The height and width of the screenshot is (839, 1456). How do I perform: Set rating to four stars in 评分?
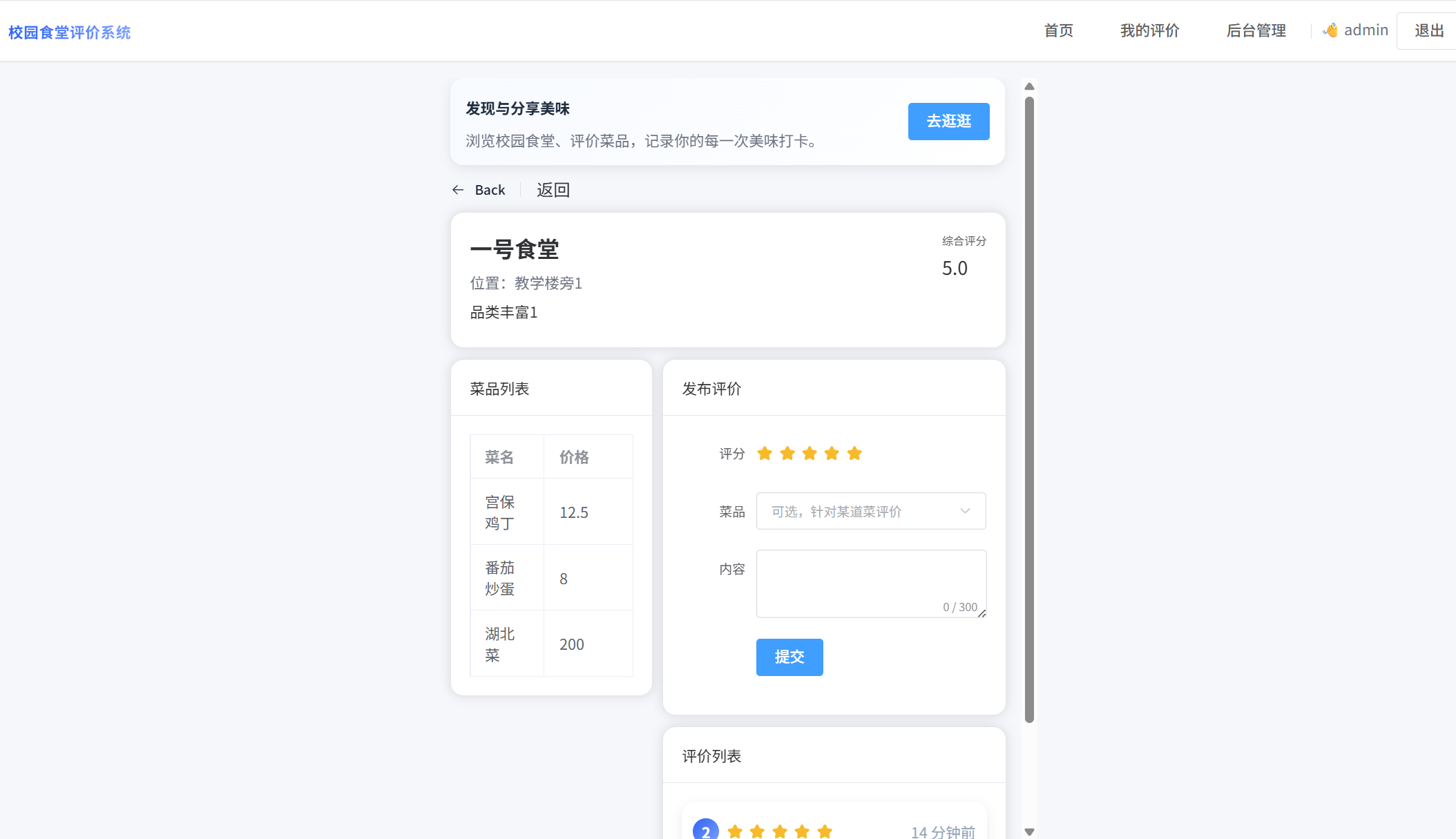832,454
